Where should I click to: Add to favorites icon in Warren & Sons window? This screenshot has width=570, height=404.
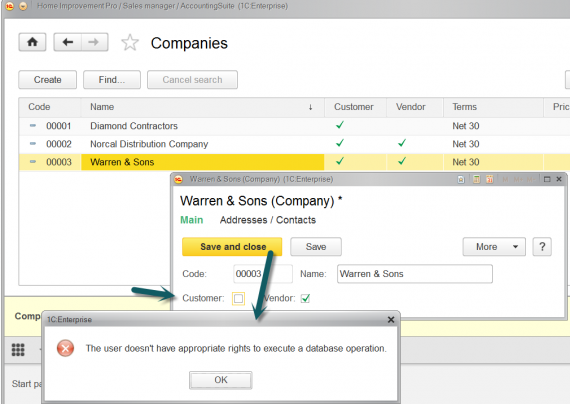pos(461,179)
